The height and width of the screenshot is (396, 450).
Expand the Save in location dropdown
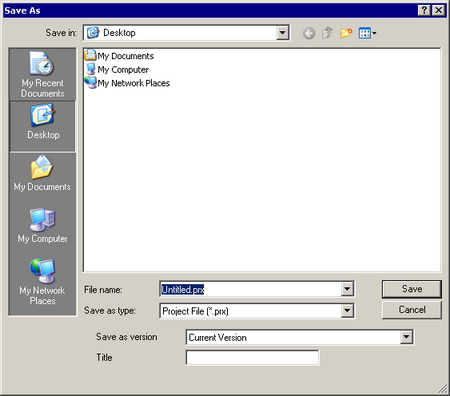pyautogui.click(x=282, y=33)
